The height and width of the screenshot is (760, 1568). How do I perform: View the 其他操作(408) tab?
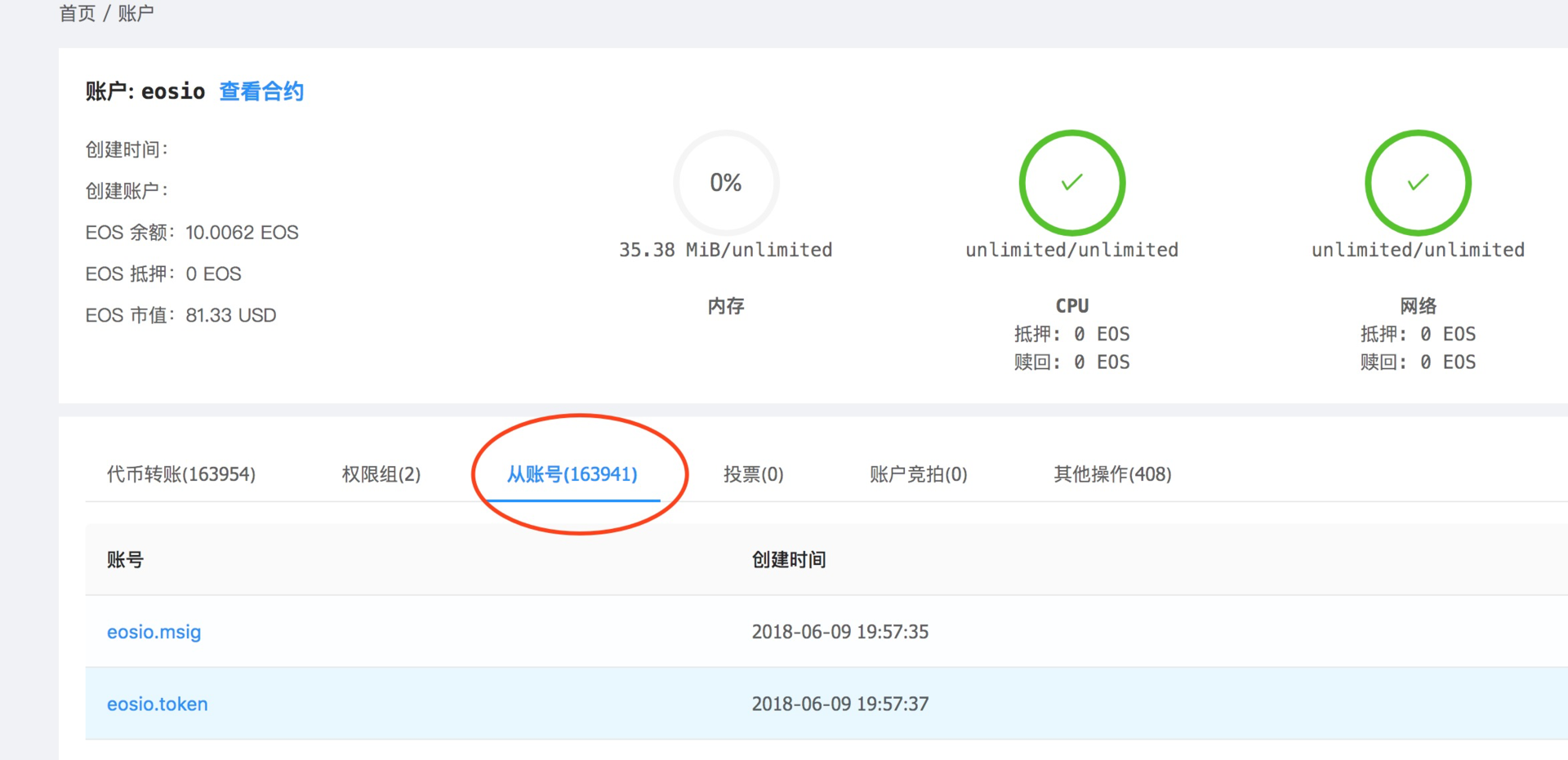tap(1112, 474)
